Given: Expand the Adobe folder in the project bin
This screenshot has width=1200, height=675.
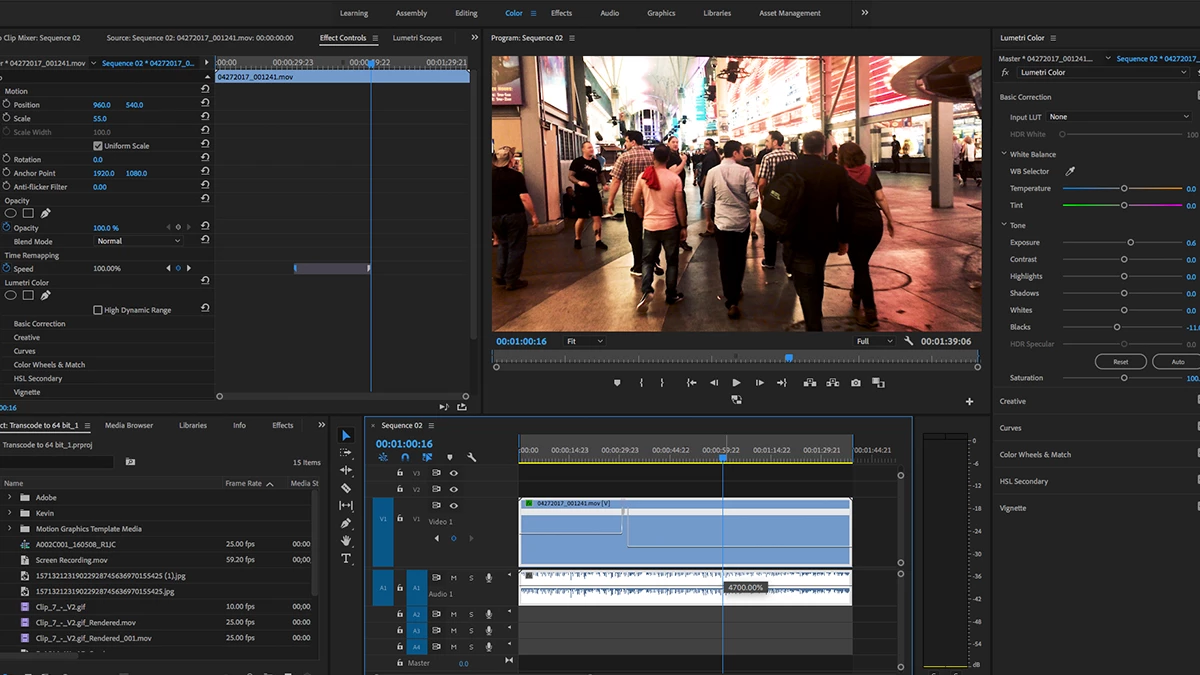Looking at the screenshot, I should (x=10, y=497).
